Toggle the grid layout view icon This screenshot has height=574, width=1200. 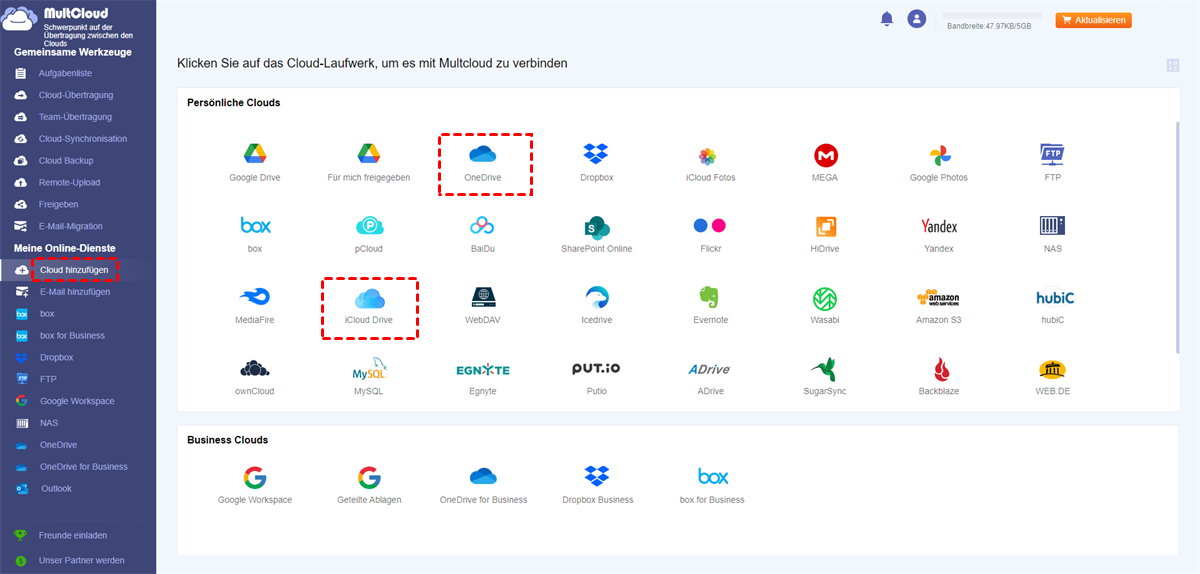pos(1173,65)
